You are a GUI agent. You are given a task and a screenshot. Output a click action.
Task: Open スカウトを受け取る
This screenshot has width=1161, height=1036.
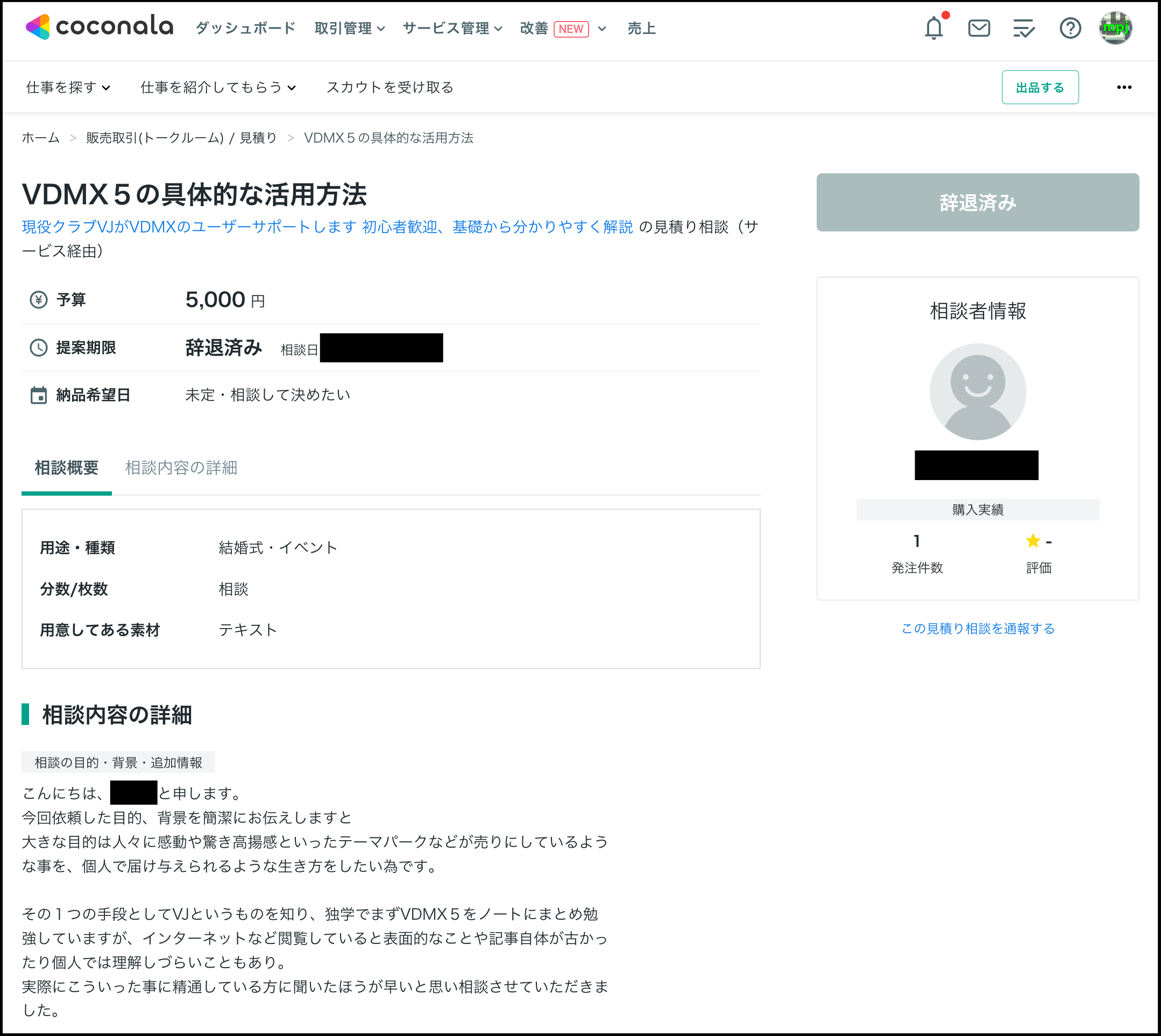click(390, 87)
